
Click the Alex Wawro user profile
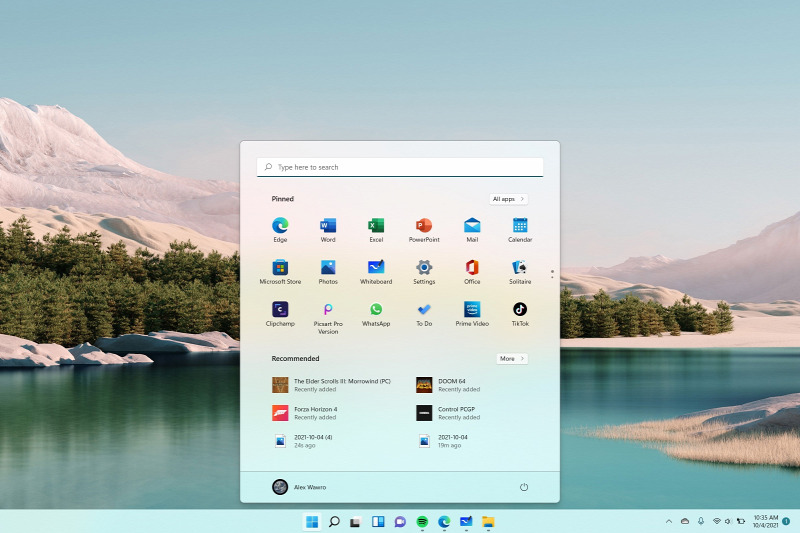click(299, 487)
